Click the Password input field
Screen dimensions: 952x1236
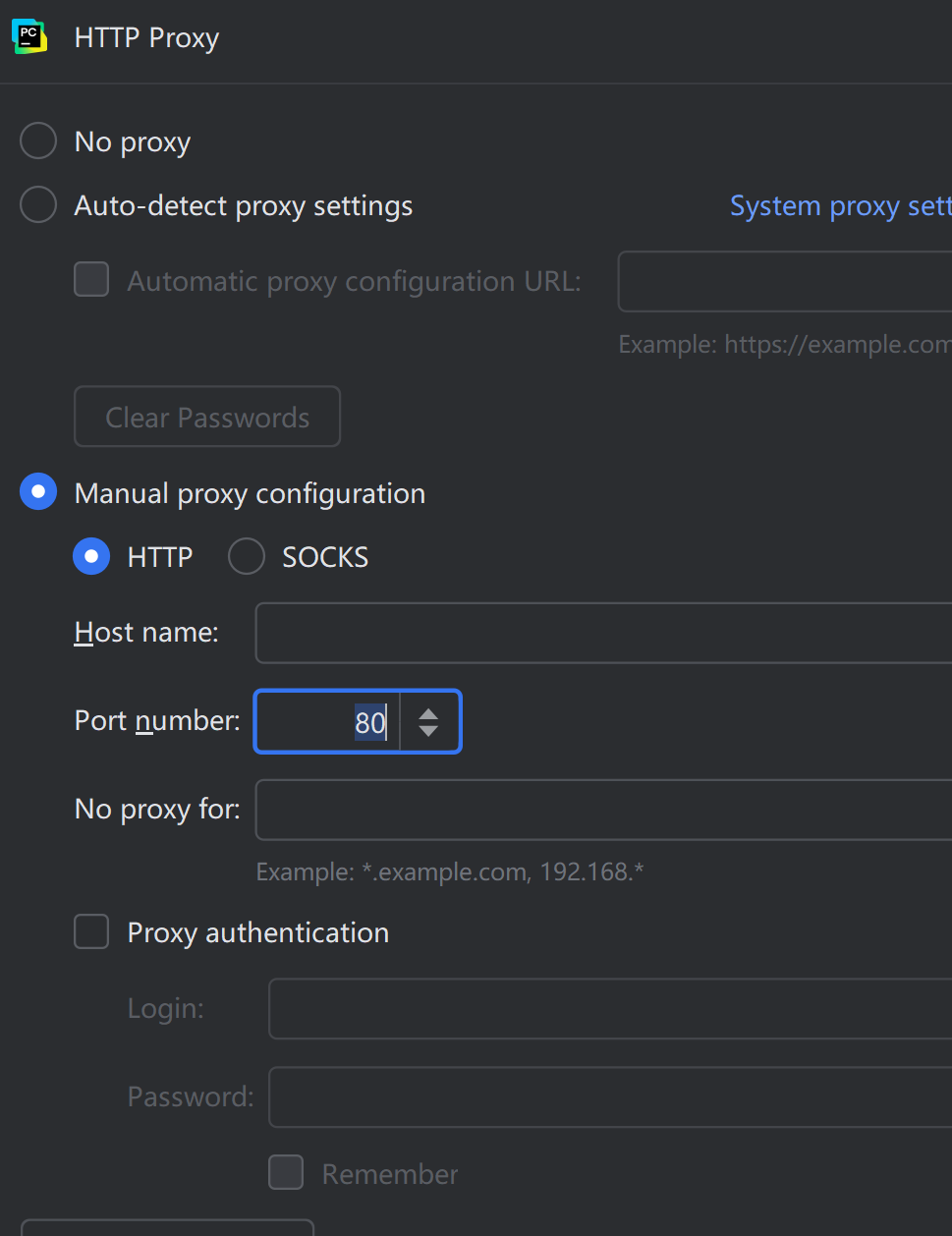(609, 1096)
